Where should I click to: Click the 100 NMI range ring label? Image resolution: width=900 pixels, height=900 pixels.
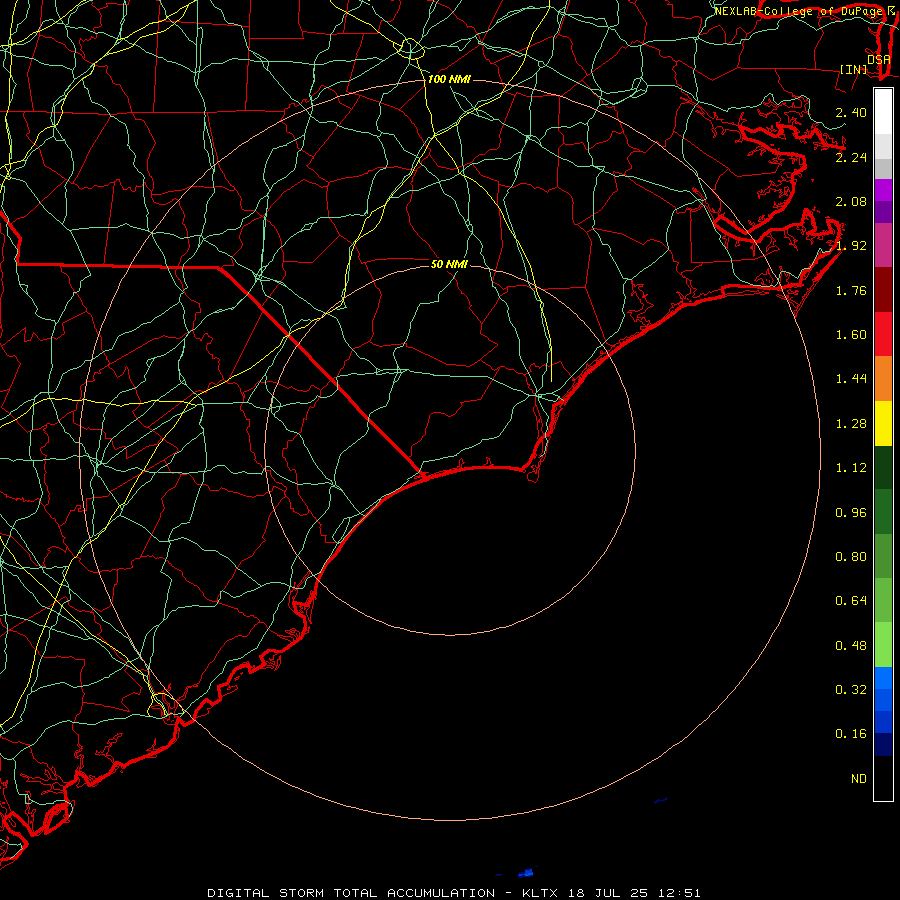pyautogui.click(x=449, y=79)
